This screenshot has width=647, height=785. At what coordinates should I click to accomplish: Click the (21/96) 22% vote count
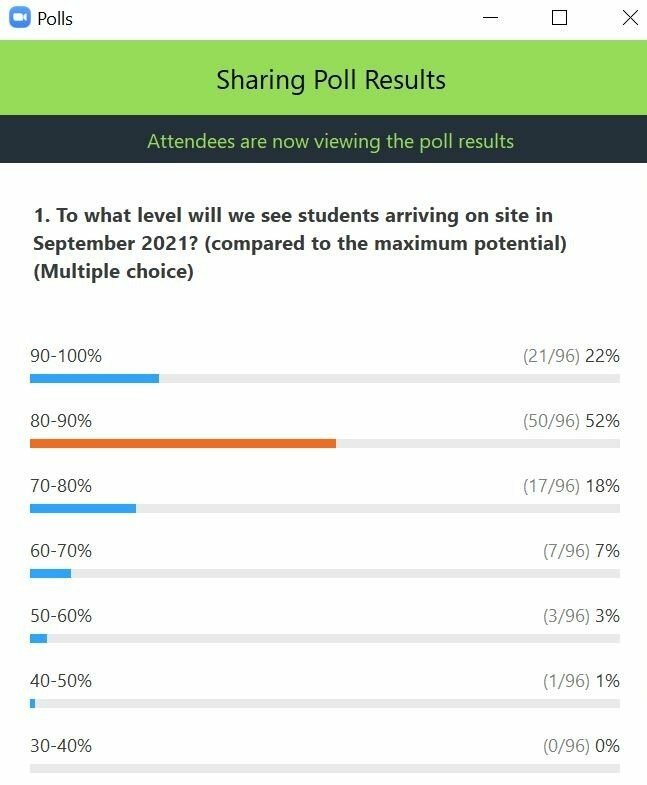(x=571, y=355)
